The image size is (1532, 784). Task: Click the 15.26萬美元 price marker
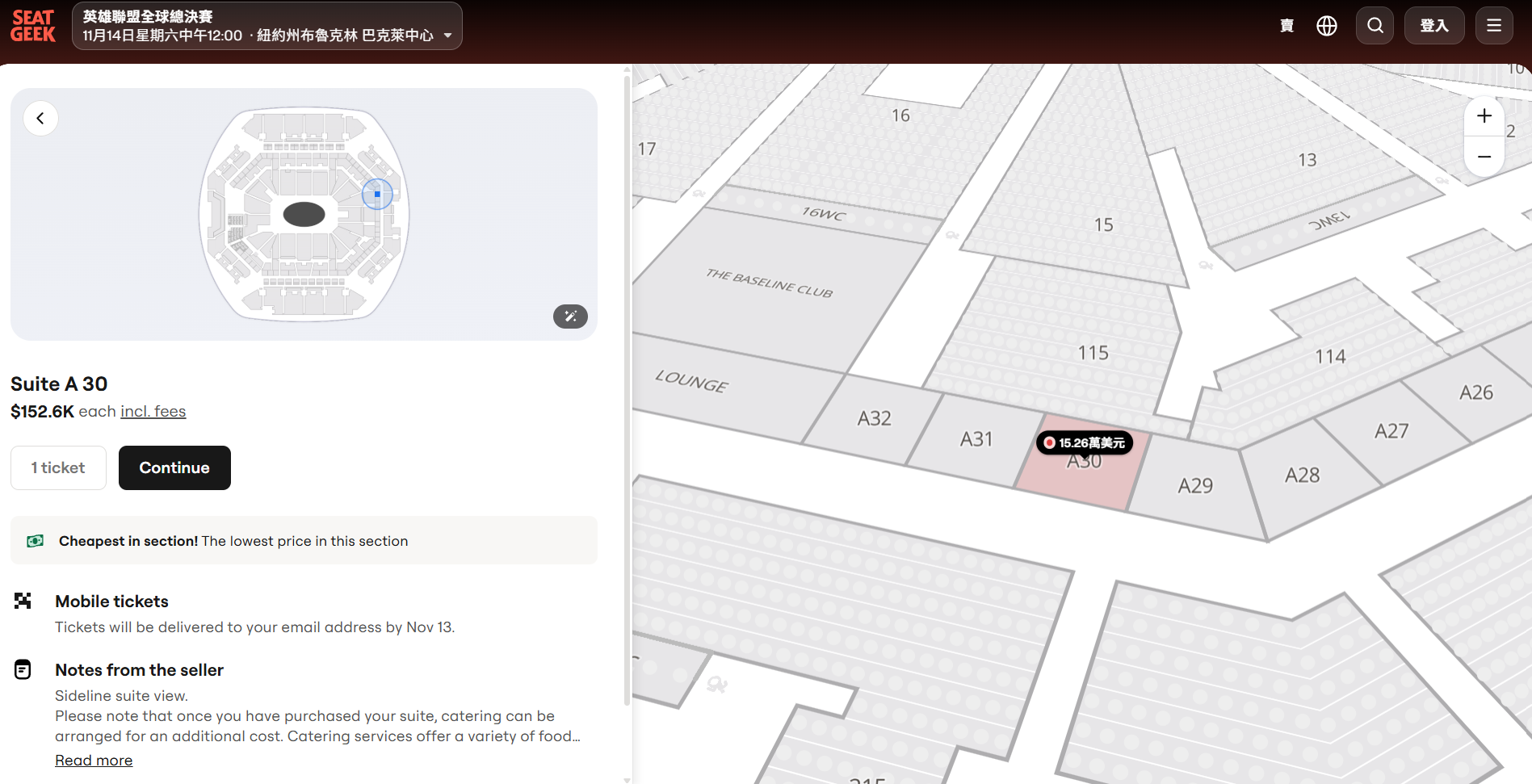[x=1085, y=442]
